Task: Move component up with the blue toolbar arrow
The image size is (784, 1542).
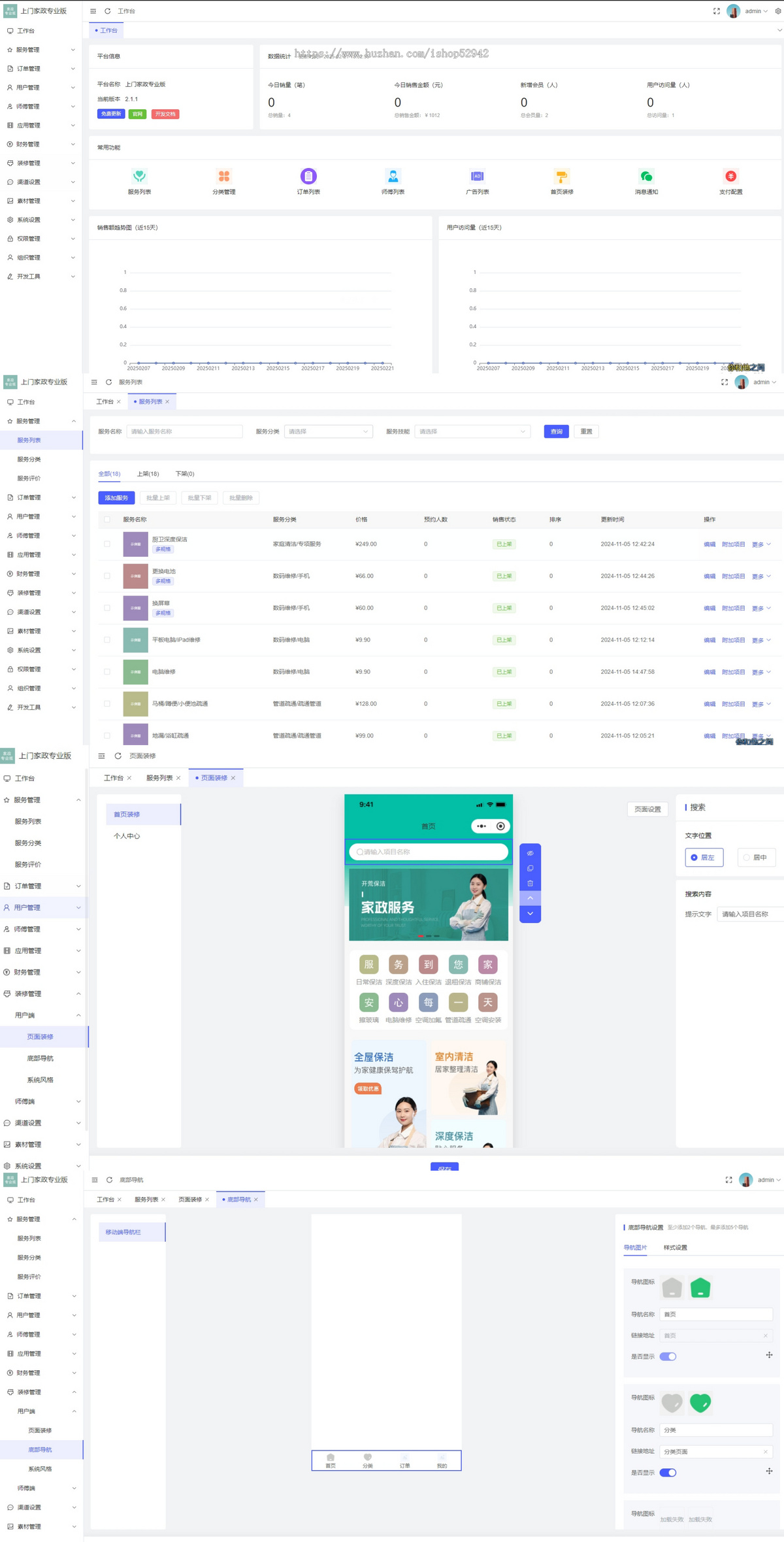Action: tap(530, 898)
